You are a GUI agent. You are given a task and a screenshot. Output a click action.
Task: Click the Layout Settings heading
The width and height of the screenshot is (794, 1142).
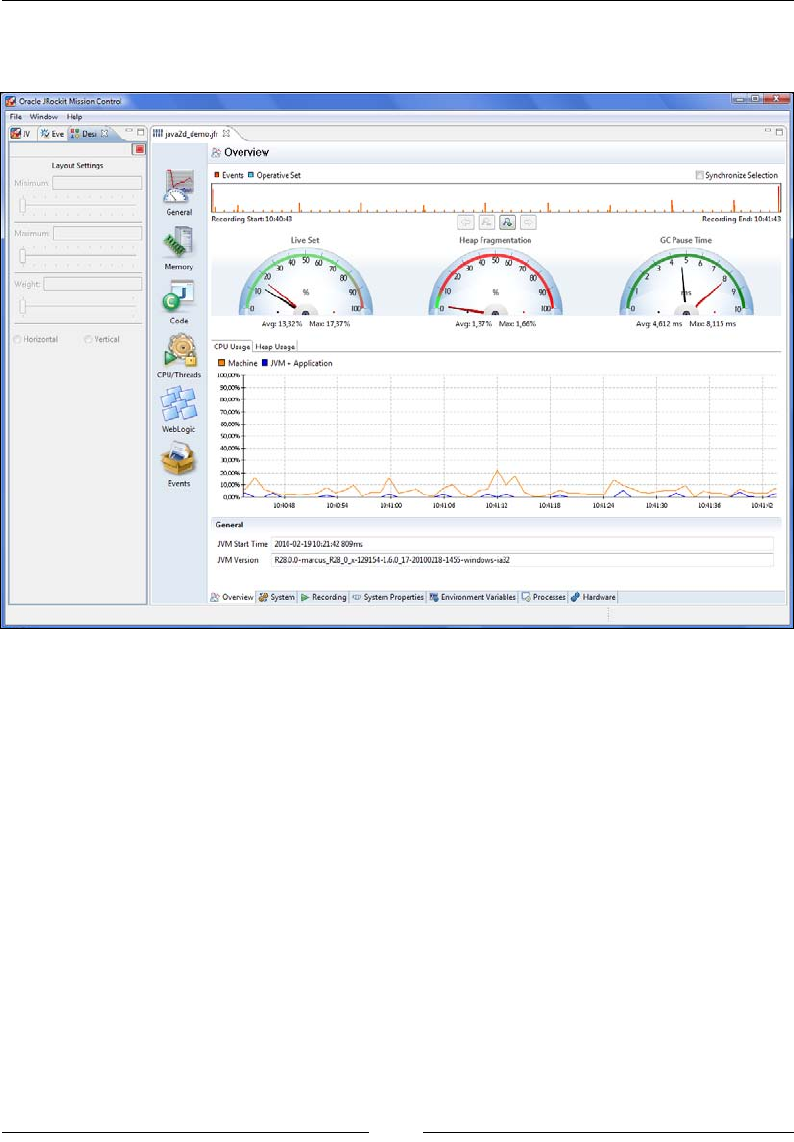(77, 165)
